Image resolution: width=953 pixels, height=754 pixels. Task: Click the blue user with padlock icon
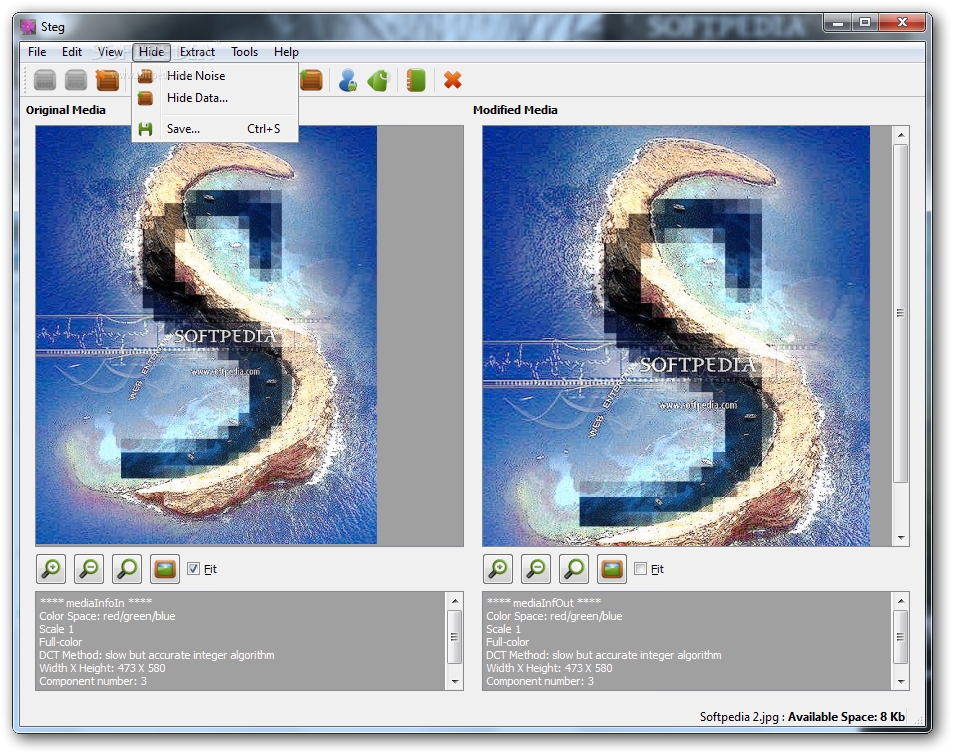pyautogui.click(x=348, y=80)
